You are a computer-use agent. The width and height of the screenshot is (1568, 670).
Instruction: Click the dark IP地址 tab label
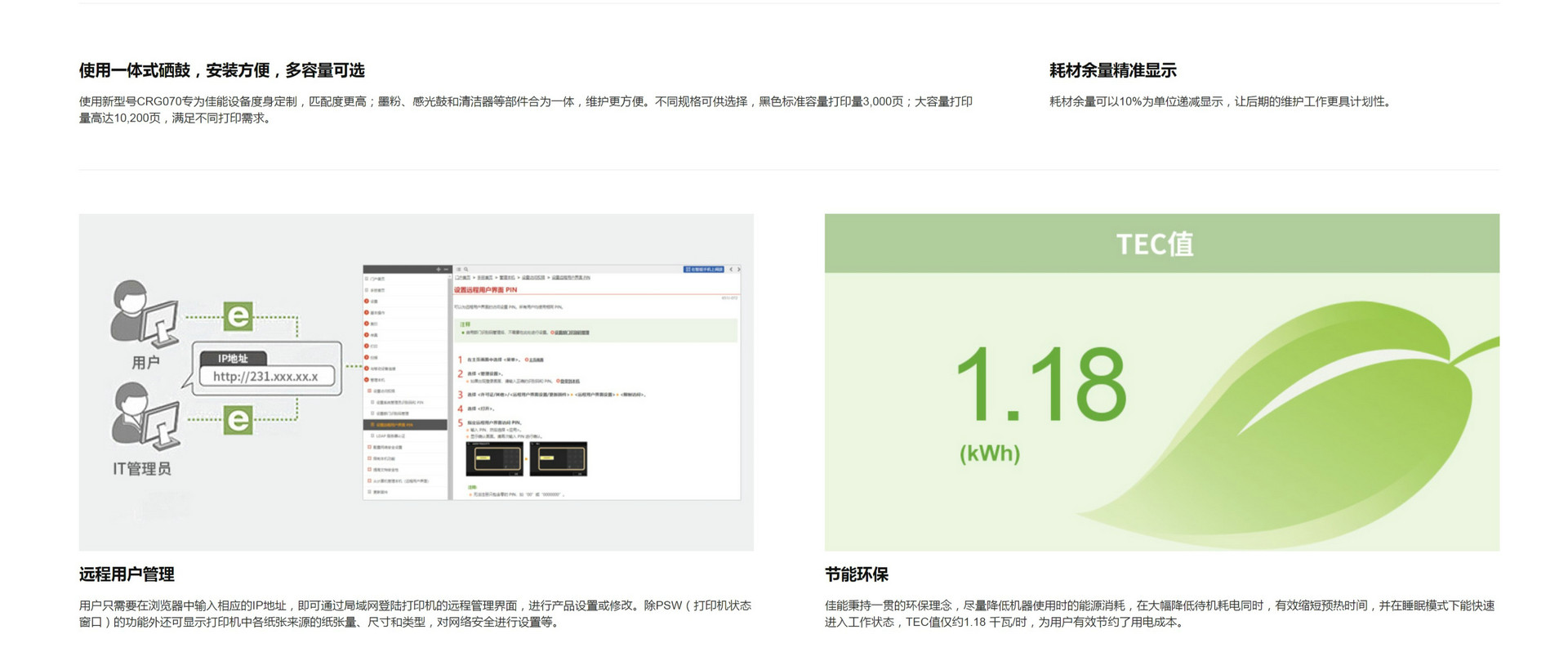pos(233,358)
